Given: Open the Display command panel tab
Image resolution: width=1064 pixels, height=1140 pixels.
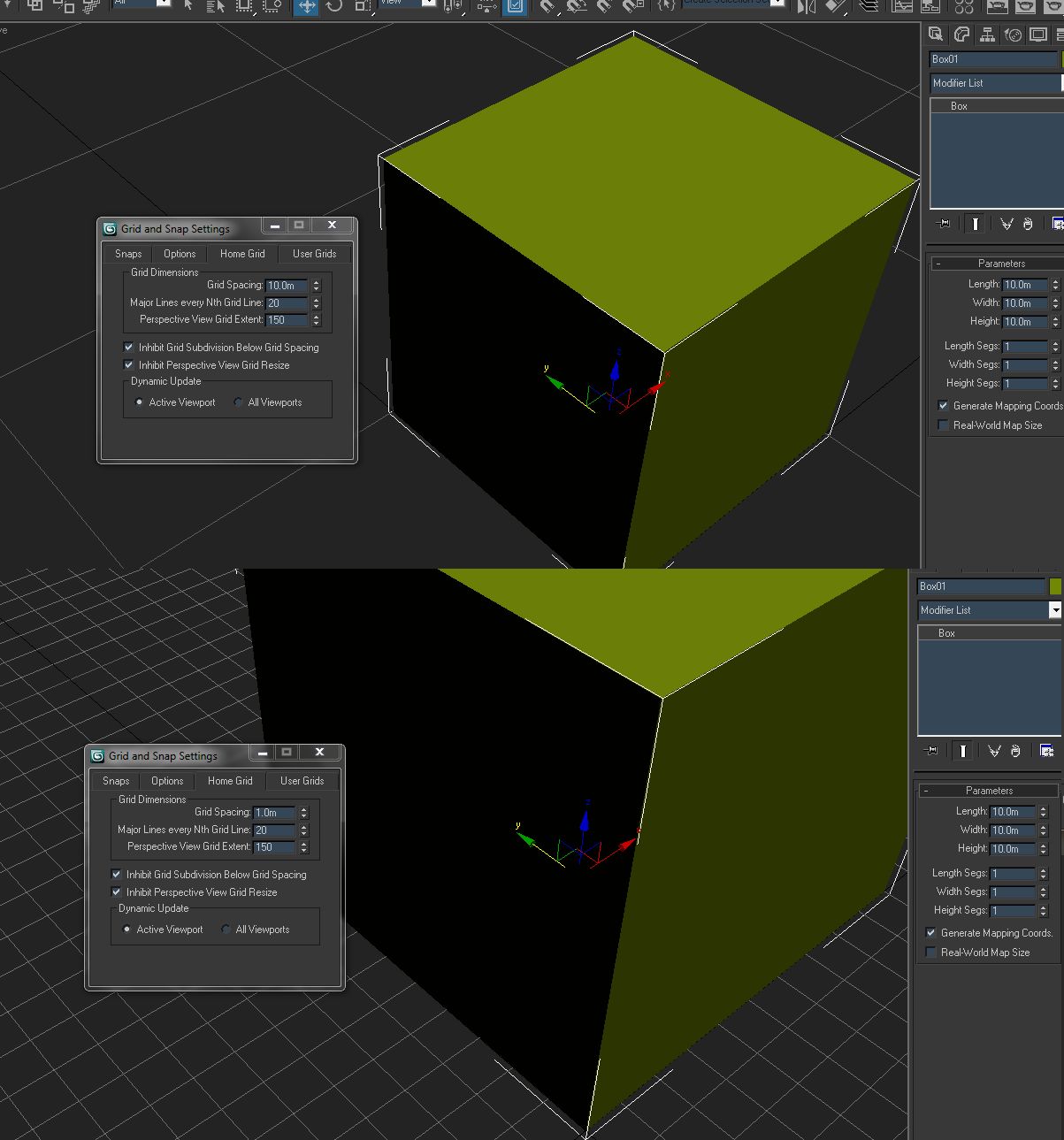Looking at the screenshot, I should click(1038, 34).
